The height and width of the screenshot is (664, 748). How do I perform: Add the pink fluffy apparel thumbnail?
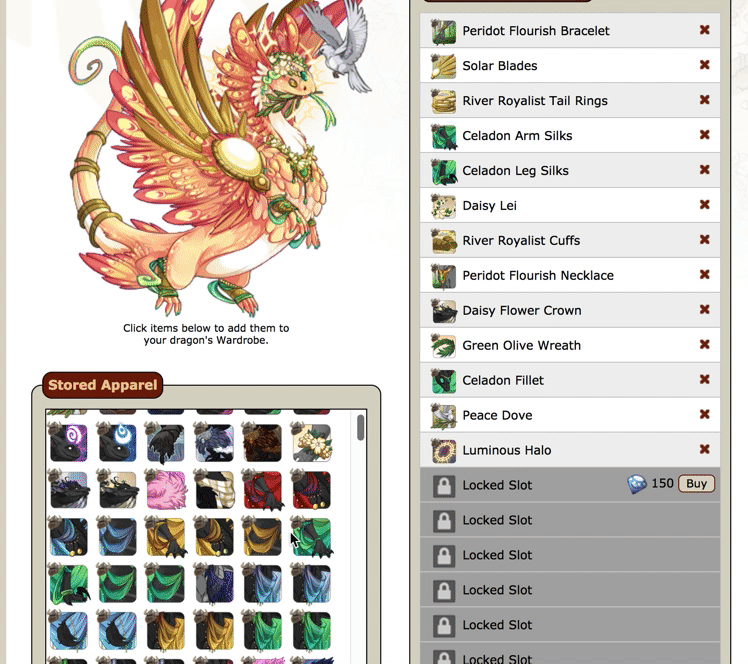[165, 489]
